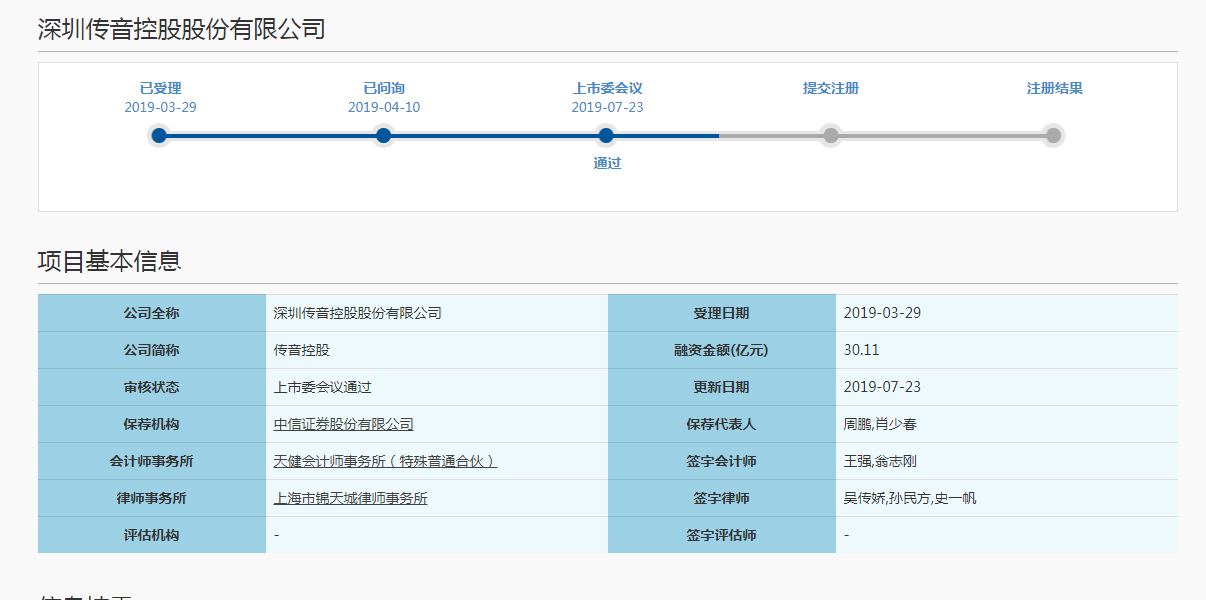Screen dimensions: 1206x600
Task: Click the 保荐机构 header cell
Action: pyautogui.click(x=152, y=424)
